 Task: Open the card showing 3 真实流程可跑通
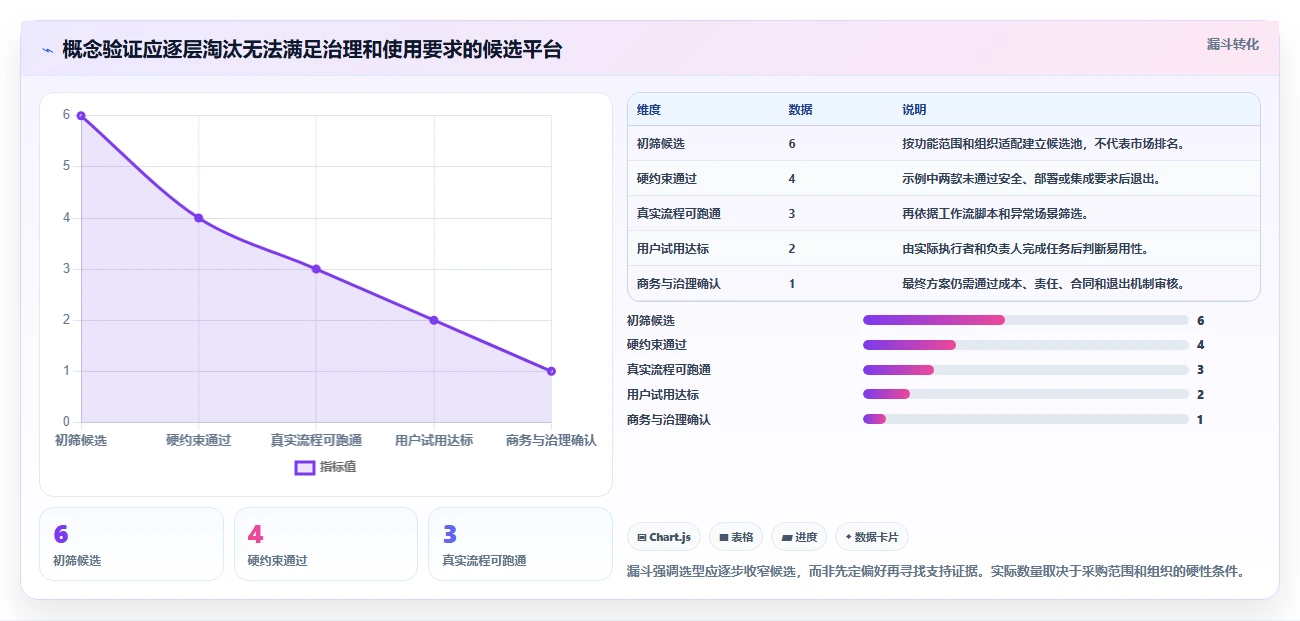coord(520,544)
